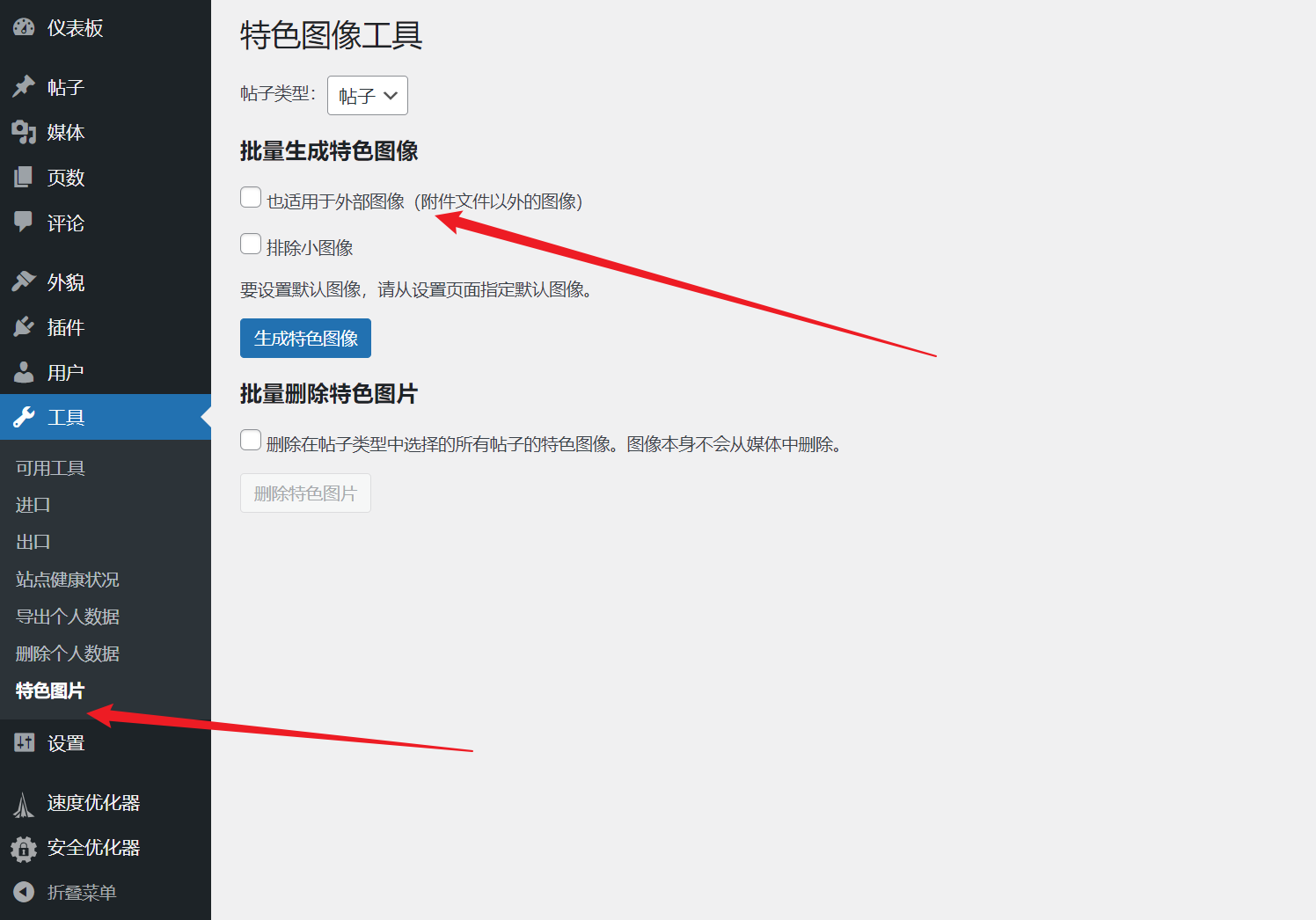The image size is (1316, 920).
Task: Click the 删除特色图片 button
Action: (305, 493)
